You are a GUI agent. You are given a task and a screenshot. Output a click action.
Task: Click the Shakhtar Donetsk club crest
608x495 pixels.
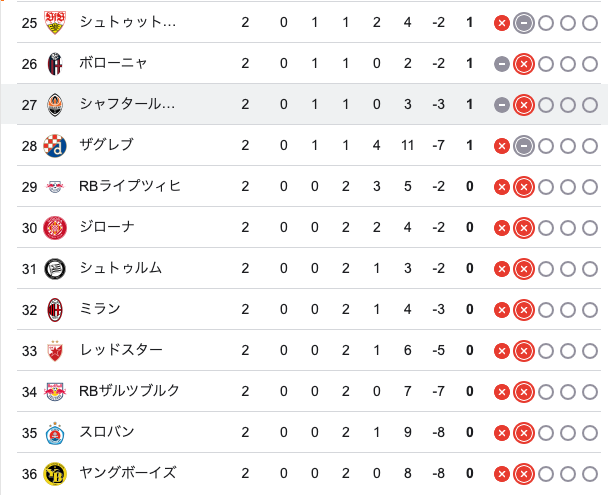pos(55,105)
